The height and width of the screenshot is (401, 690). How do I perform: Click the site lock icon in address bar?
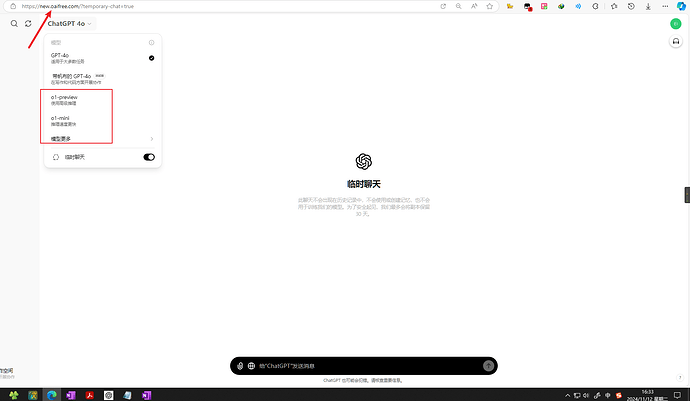click(x=13, y=6)
